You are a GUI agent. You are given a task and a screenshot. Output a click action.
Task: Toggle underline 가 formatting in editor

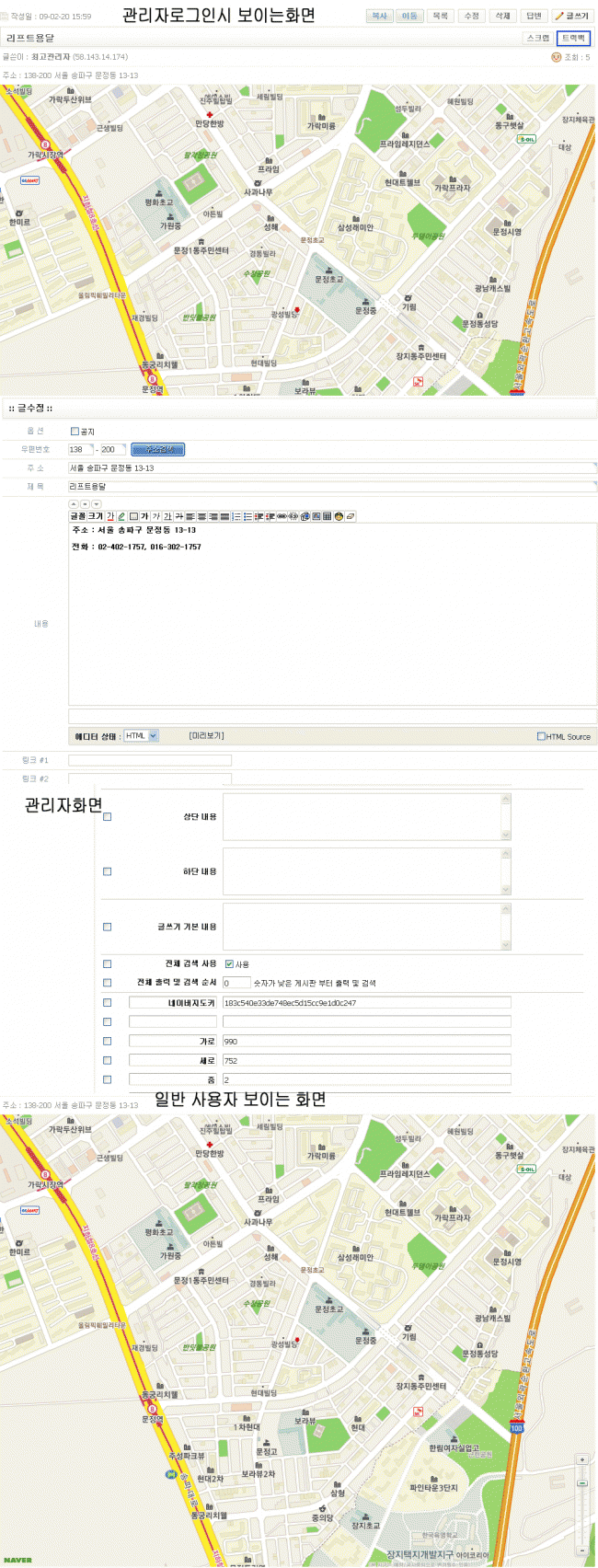(167, 516)
